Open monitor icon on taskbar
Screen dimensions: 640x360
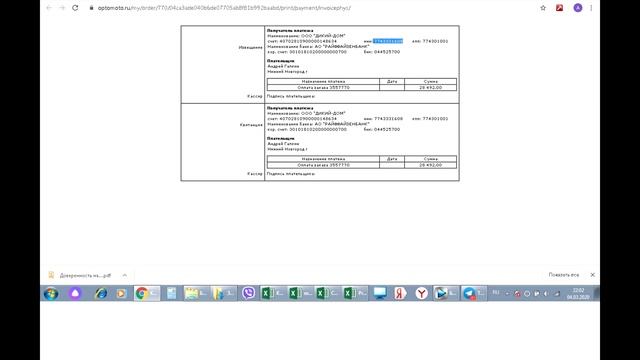380,293
